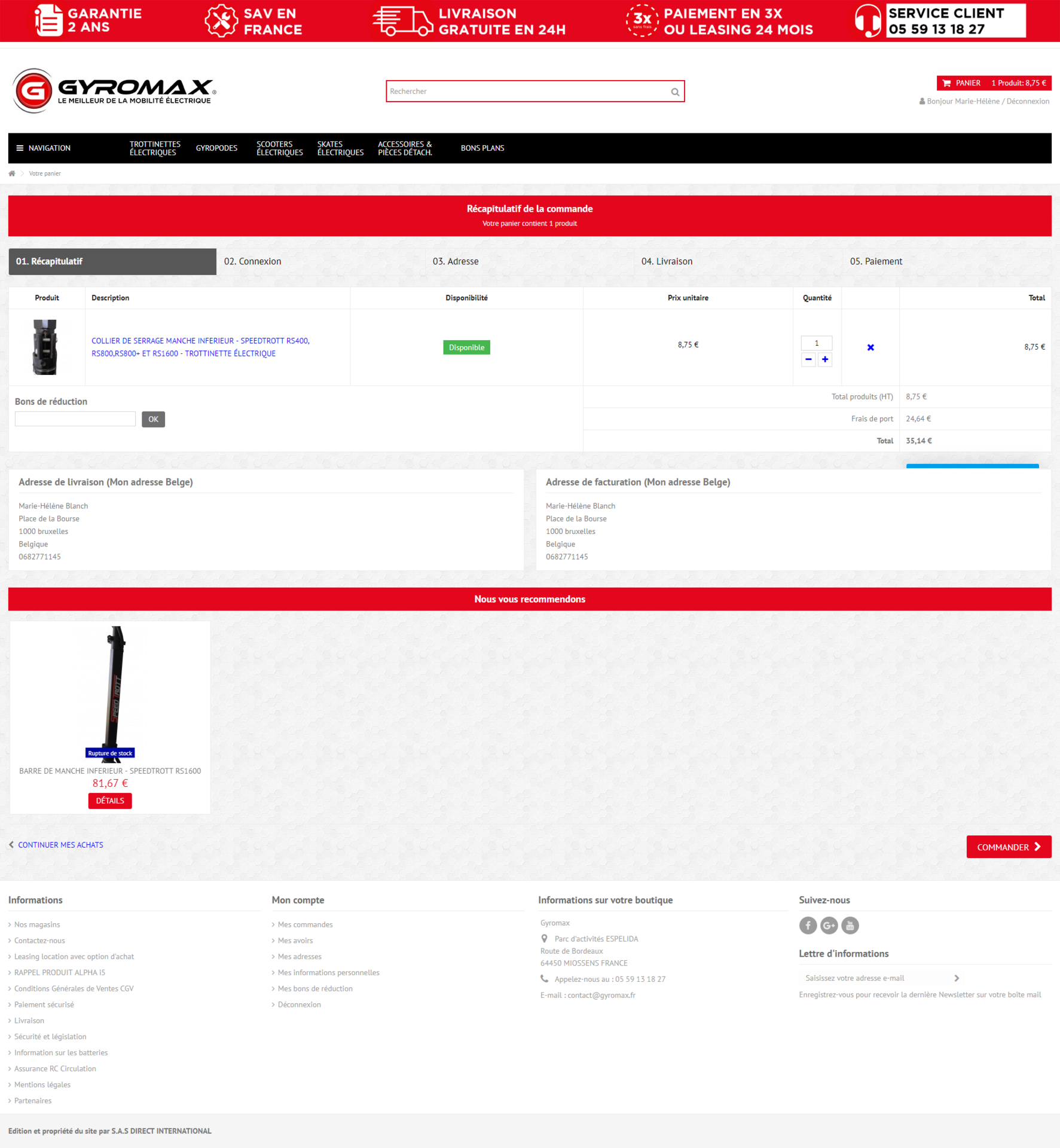Click Déconnexion in footer Mon compte
Screen dimensions: 1060x1148
coord(300,1004)
